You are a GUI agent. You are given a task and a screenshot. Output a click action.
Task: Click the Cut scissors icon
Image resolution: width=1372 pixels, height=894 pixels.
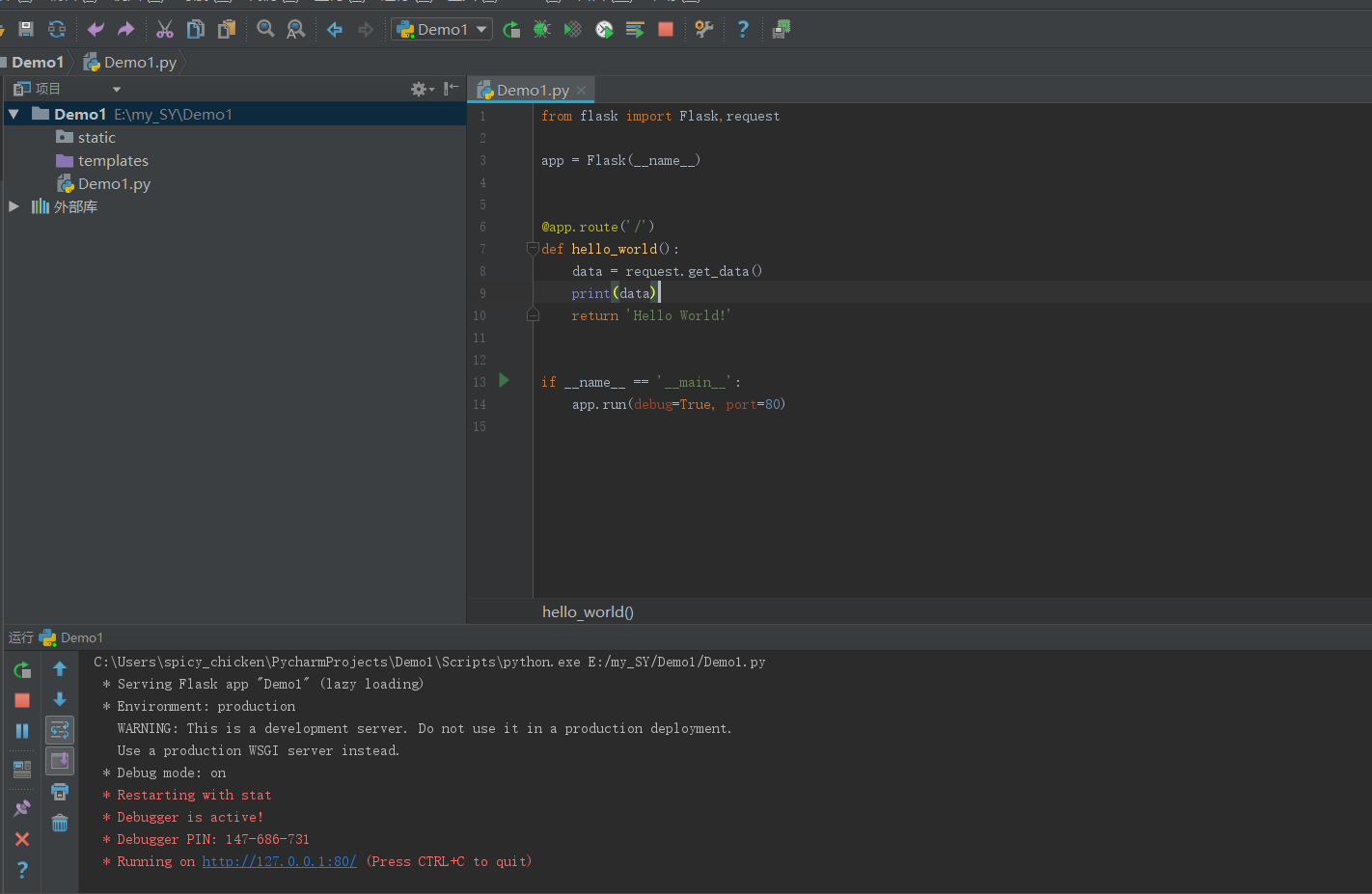tap(165, 29)
